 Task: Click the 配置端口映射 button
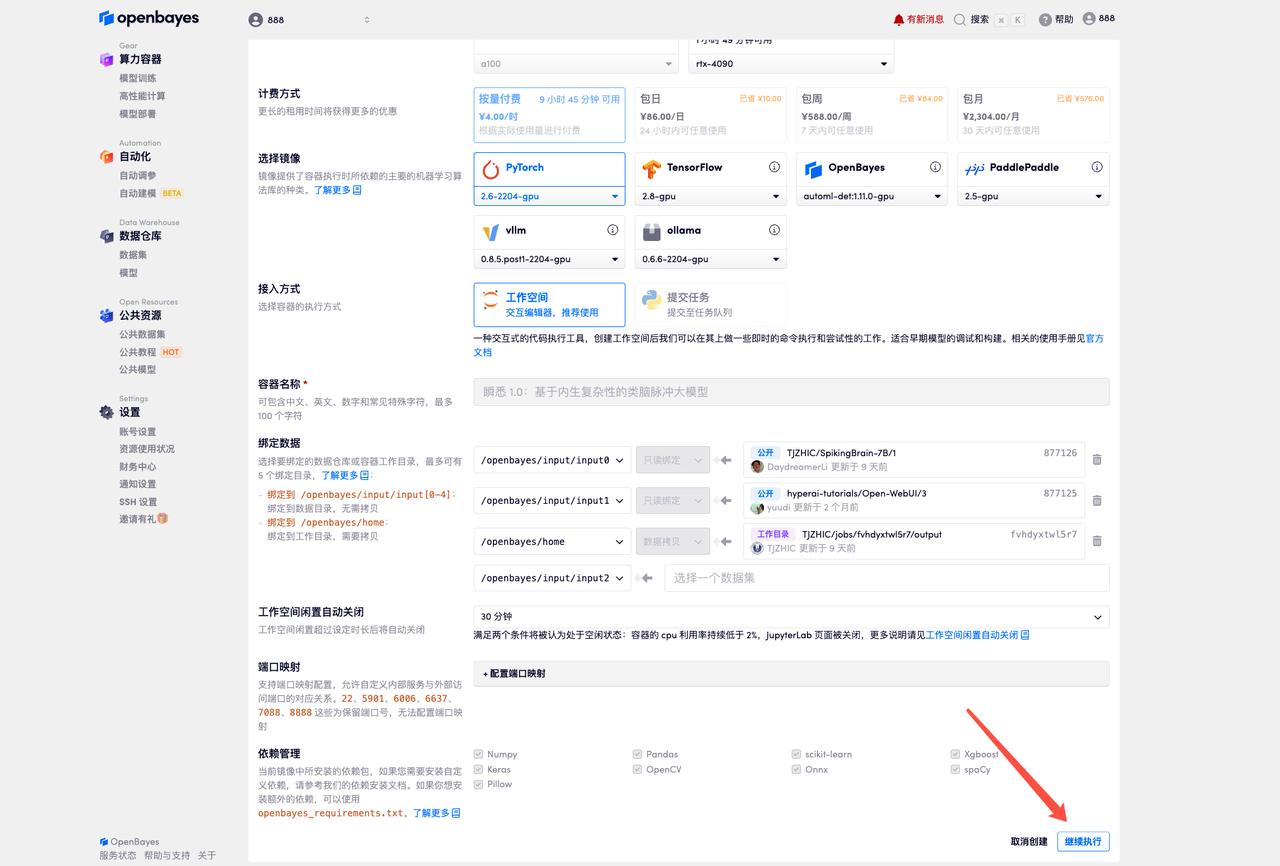791,673
